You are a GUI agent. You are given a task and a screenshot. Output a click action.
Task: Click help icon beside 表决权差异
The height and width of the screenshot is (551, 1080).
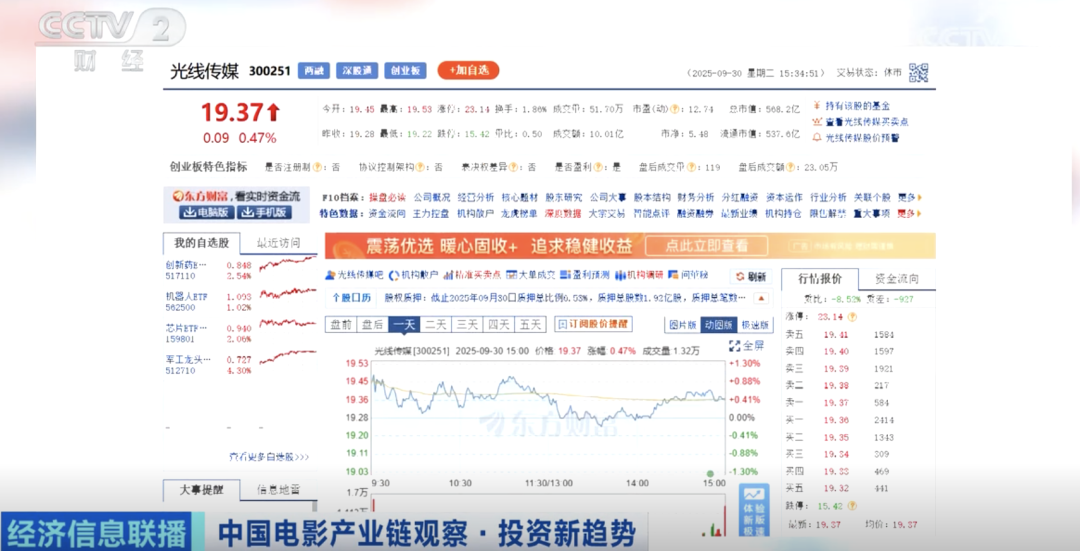tap(512, 167)
